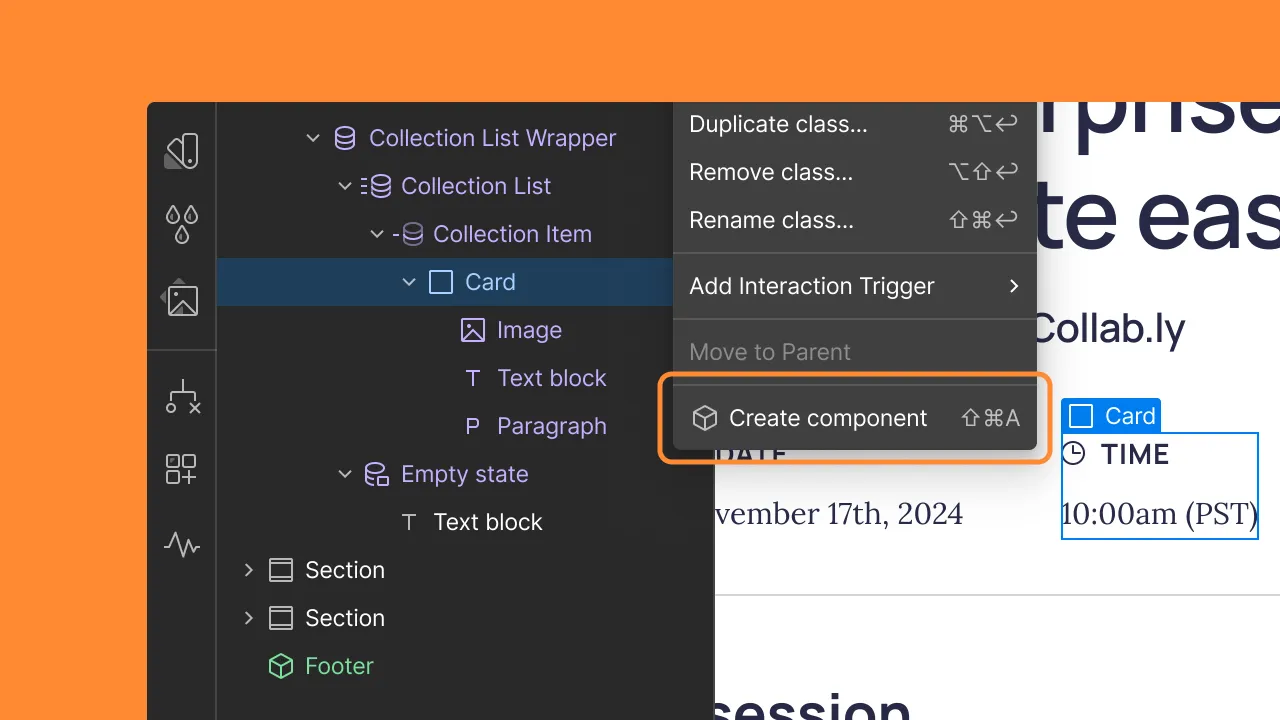This screenshot has height=720, width=1280.
Task: Open the Add Interaction Trigger submenu
Action: (811, 287)
